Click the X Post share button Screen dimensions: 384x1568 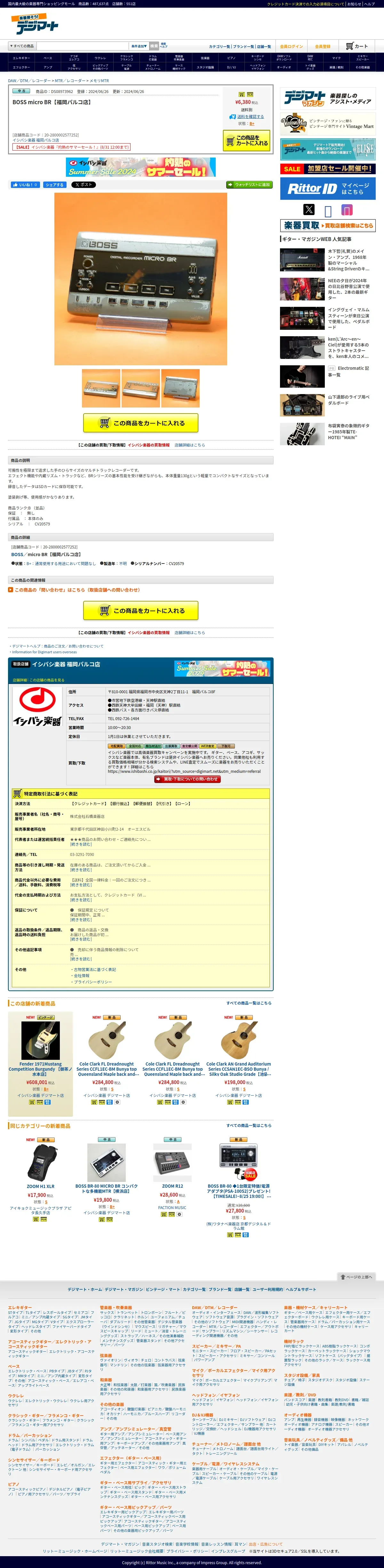(x=83, y=184)
